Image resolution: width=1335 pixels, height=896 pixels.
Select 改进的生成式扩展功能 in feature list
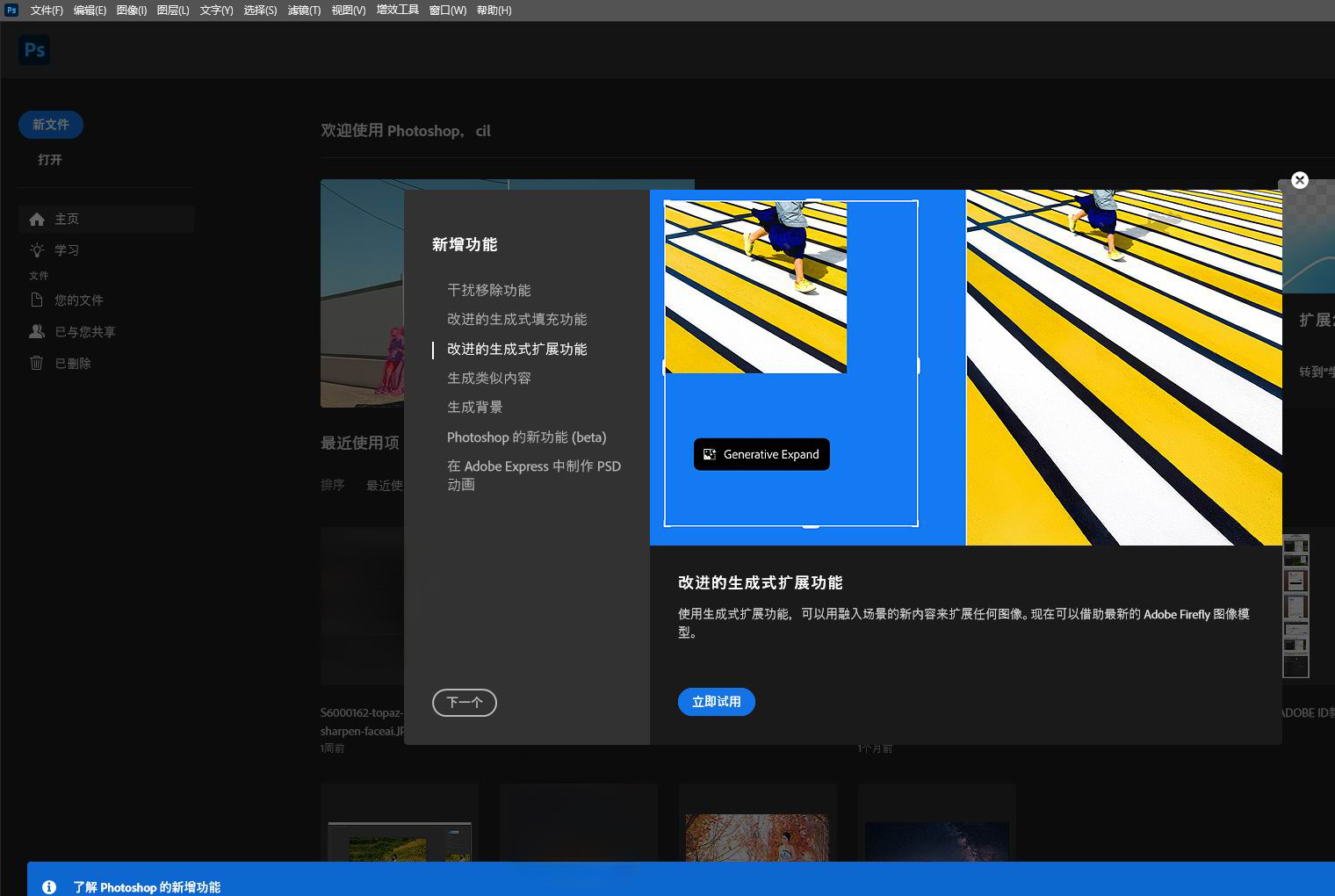tap(517, 349)
